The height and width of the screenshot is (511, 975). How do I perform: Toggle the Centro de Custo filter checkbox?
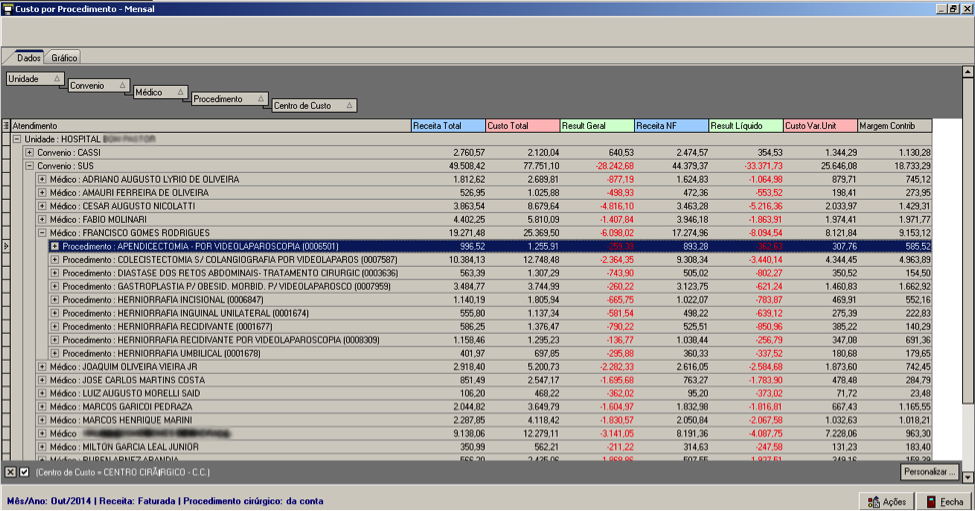(x=24, y=472)
